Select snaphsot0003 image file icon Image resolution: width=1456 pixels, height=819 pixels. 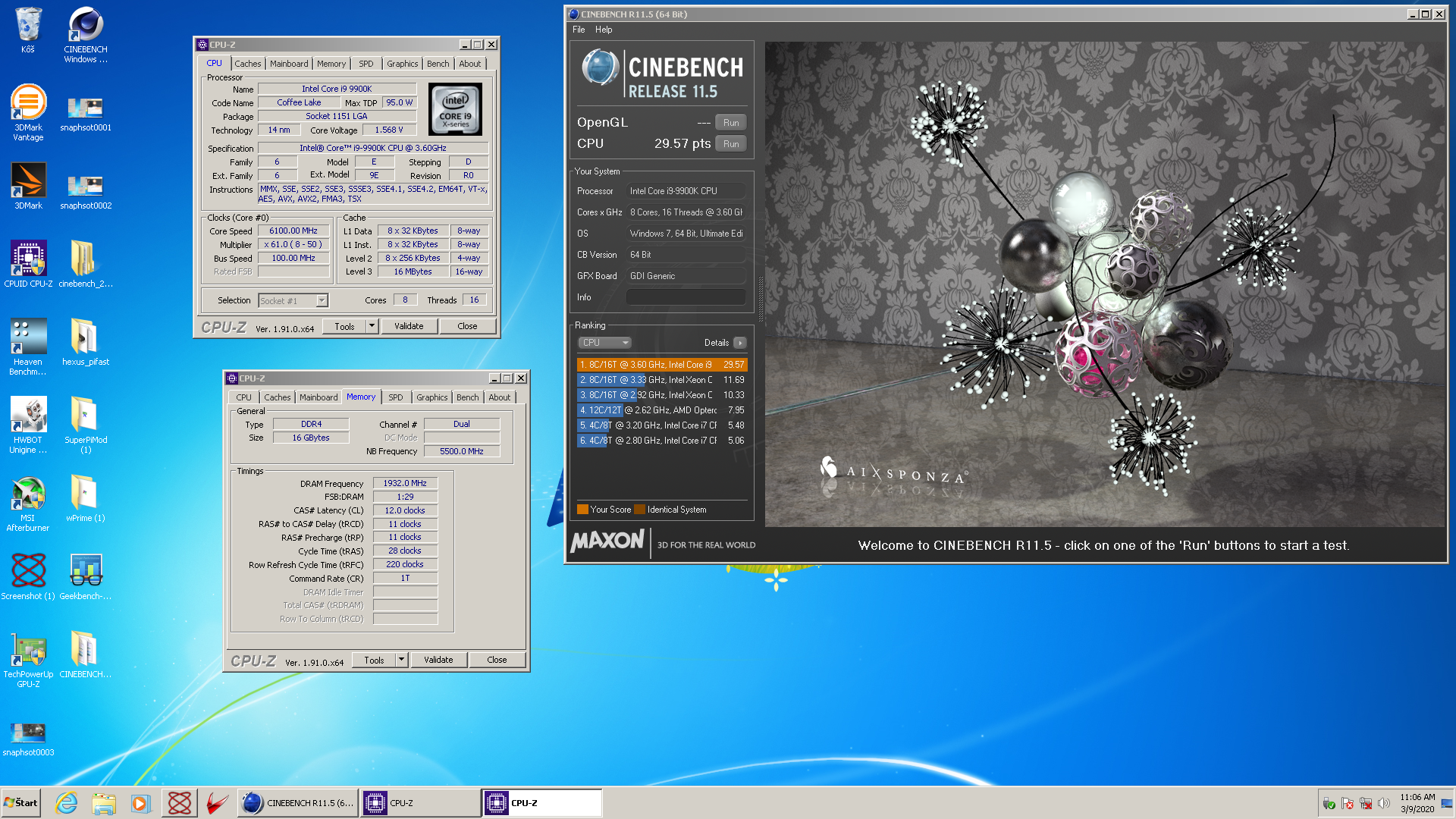tap(28, 739)
